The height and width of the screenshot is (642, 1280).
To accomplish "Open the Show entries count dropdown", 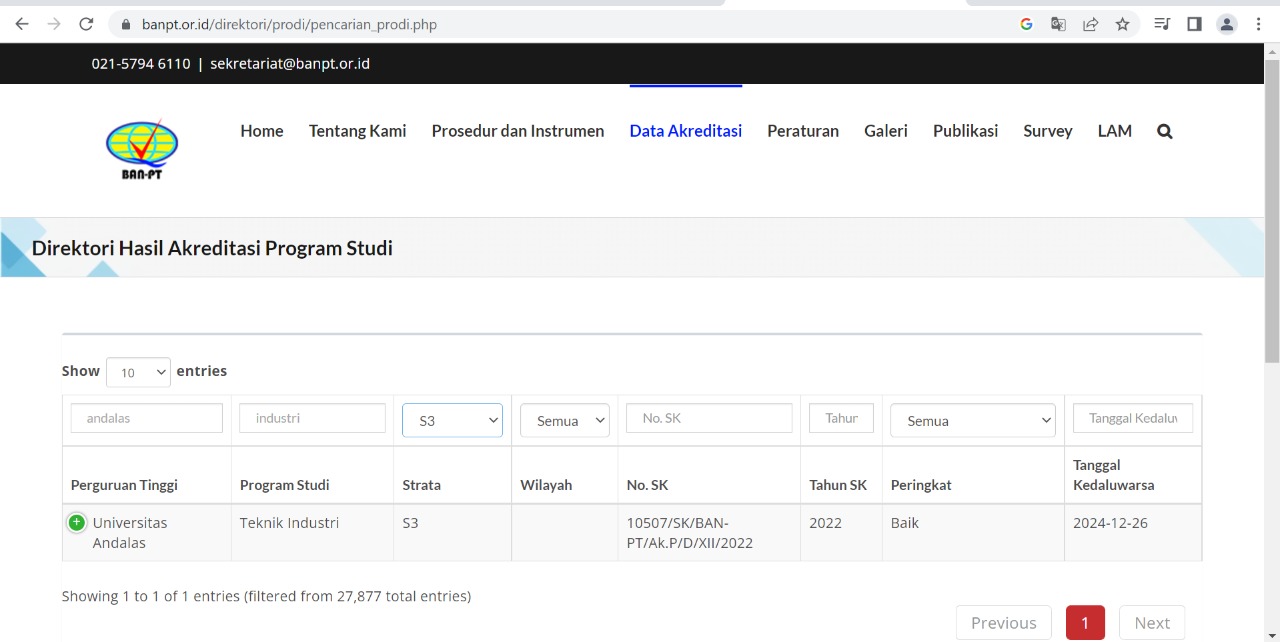I will [x=138, y=372].
